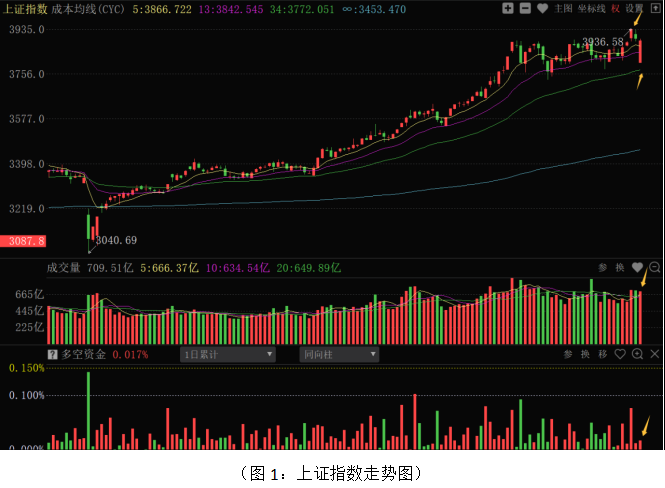Click the magnifier minus icon in 成交量 panel
The height and width of the screenshot is (488, 665).
tap(655, 268)
